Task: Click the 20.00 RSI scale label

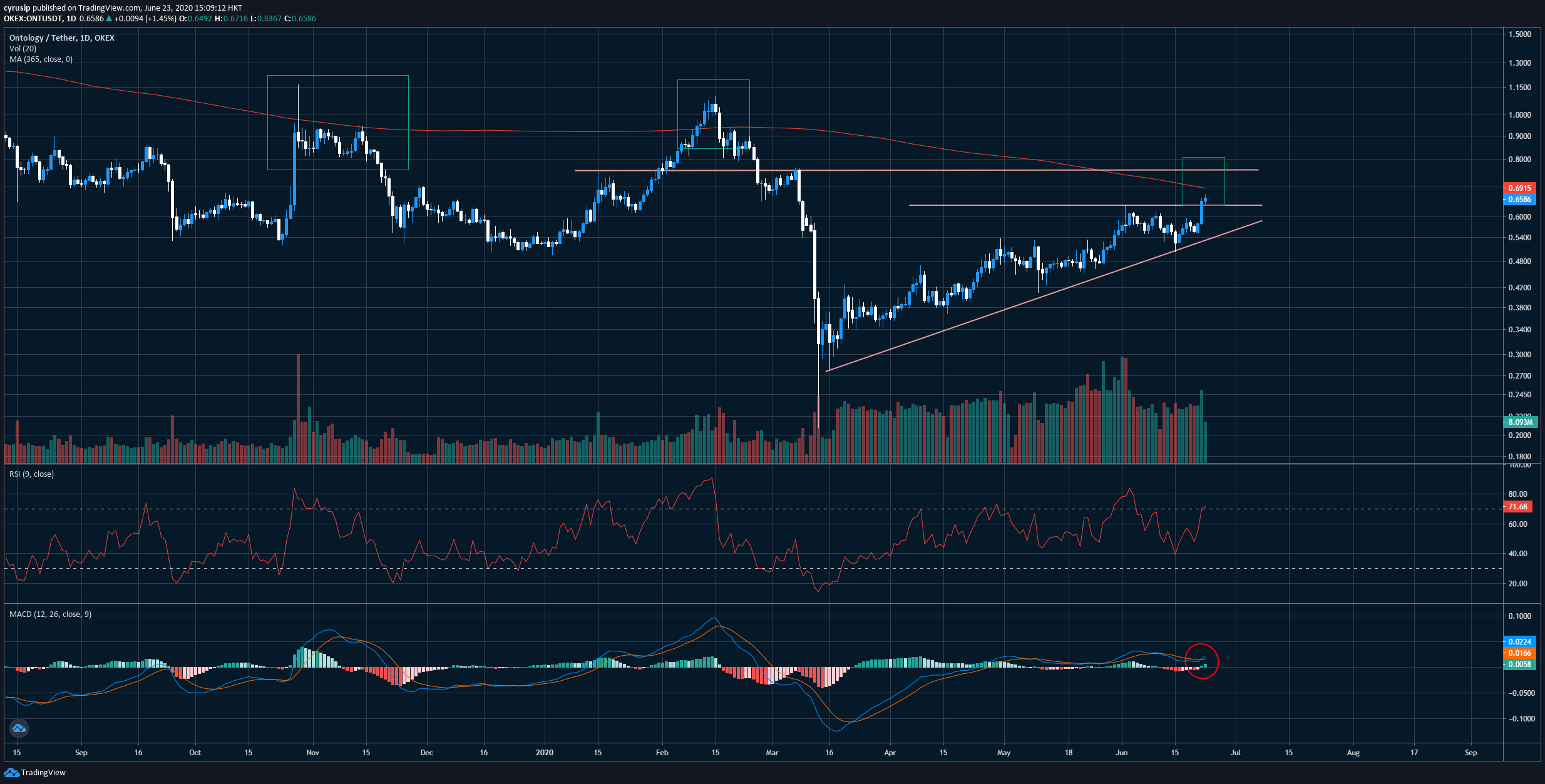Action: tap(1518, 584)
